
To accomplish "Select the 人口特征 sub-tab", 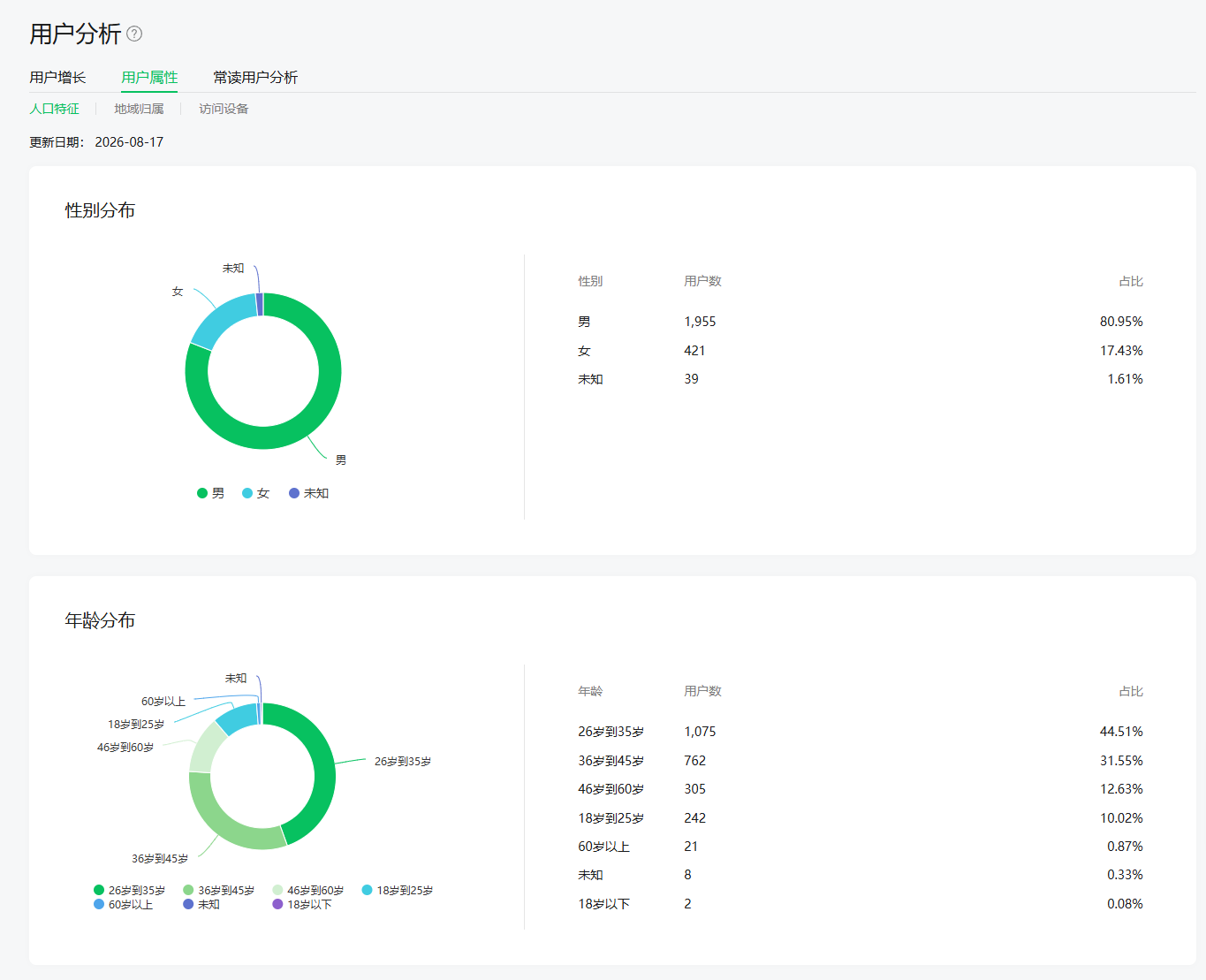I will (54, 109).
